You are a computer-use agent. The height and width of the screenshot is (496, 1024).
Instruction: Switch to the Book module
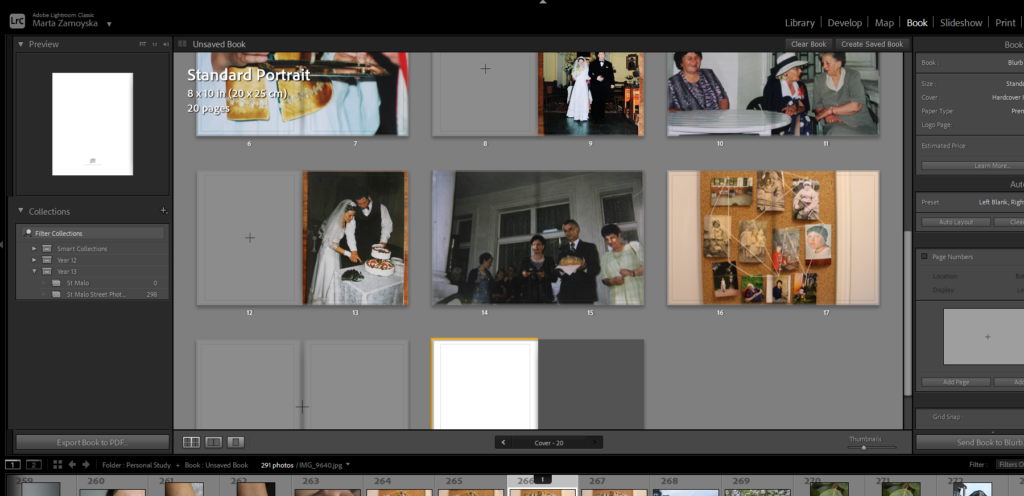pos(917,23)
